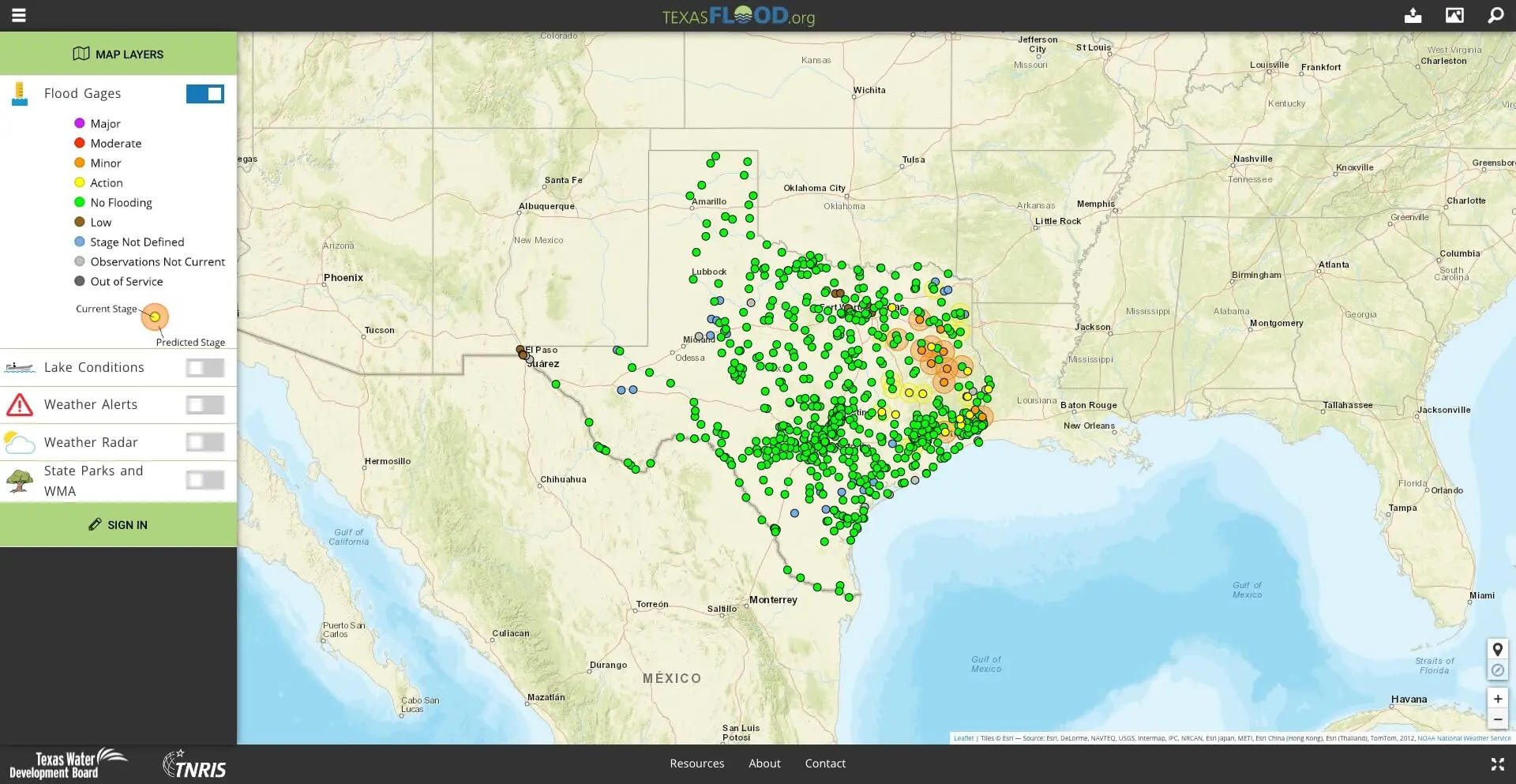Click the TexasFlood.org logo
Screen dimensions: 1516x784
tap(738, 16)
